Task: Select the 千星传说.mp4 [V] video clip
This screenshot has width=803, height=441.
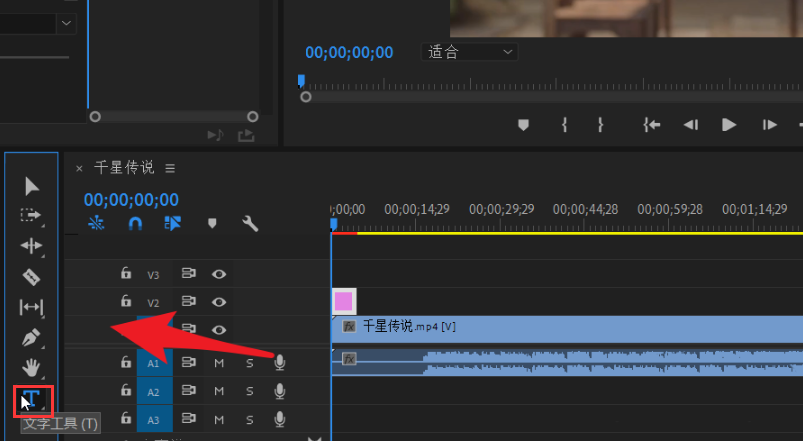Action: [567, 329]
